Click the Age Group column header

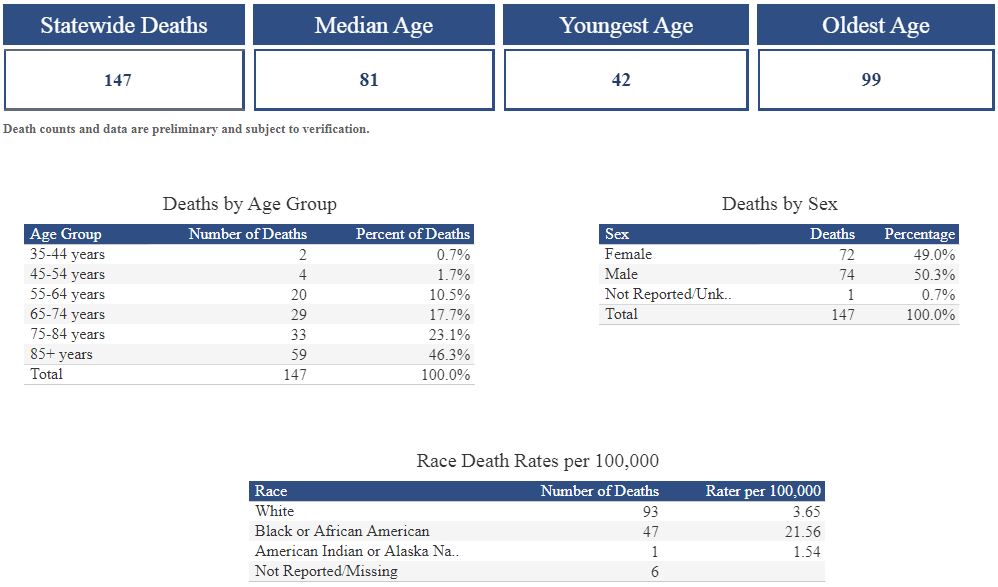(66, 234)
